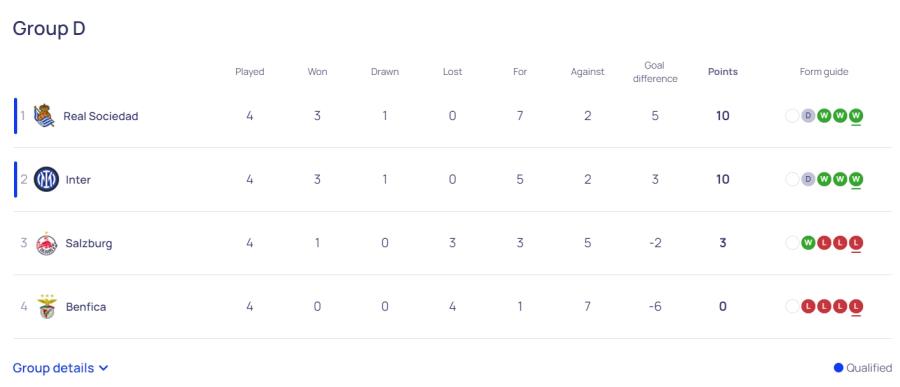The width and height of the screenshot is (900, 387).
Task: Click Benfica's last loss form icon
Action: point(856,307)
